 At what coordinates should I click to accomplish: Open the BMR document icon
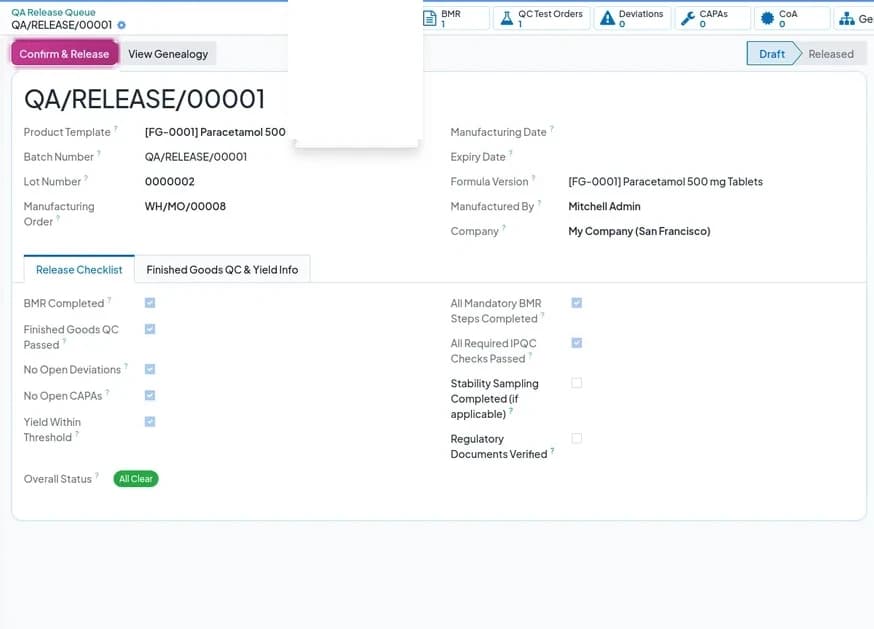coord(430,18)
